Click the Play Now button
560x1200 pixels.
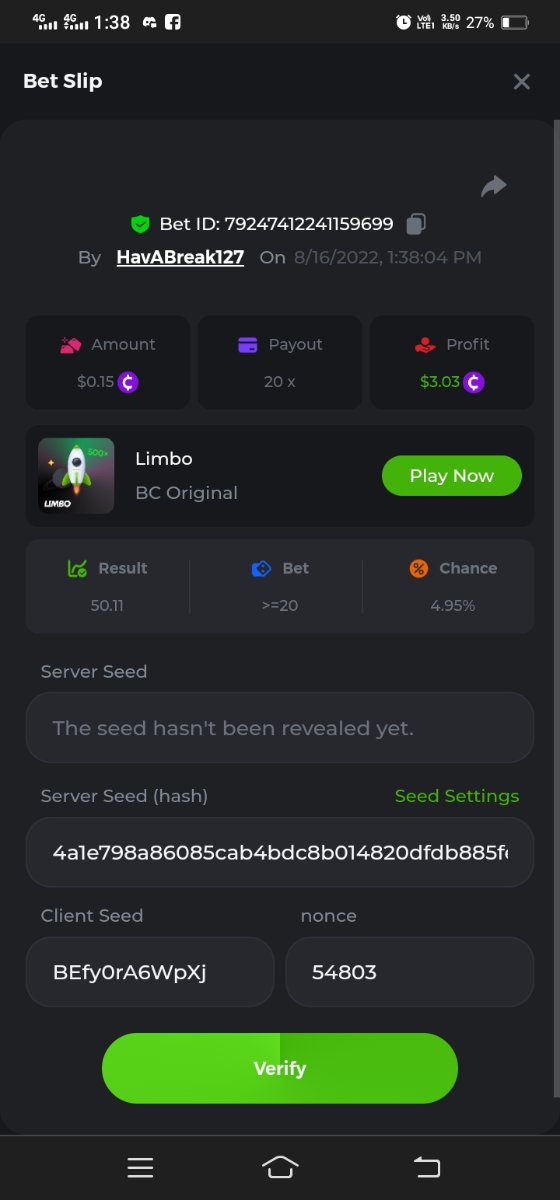coord(452,476)
